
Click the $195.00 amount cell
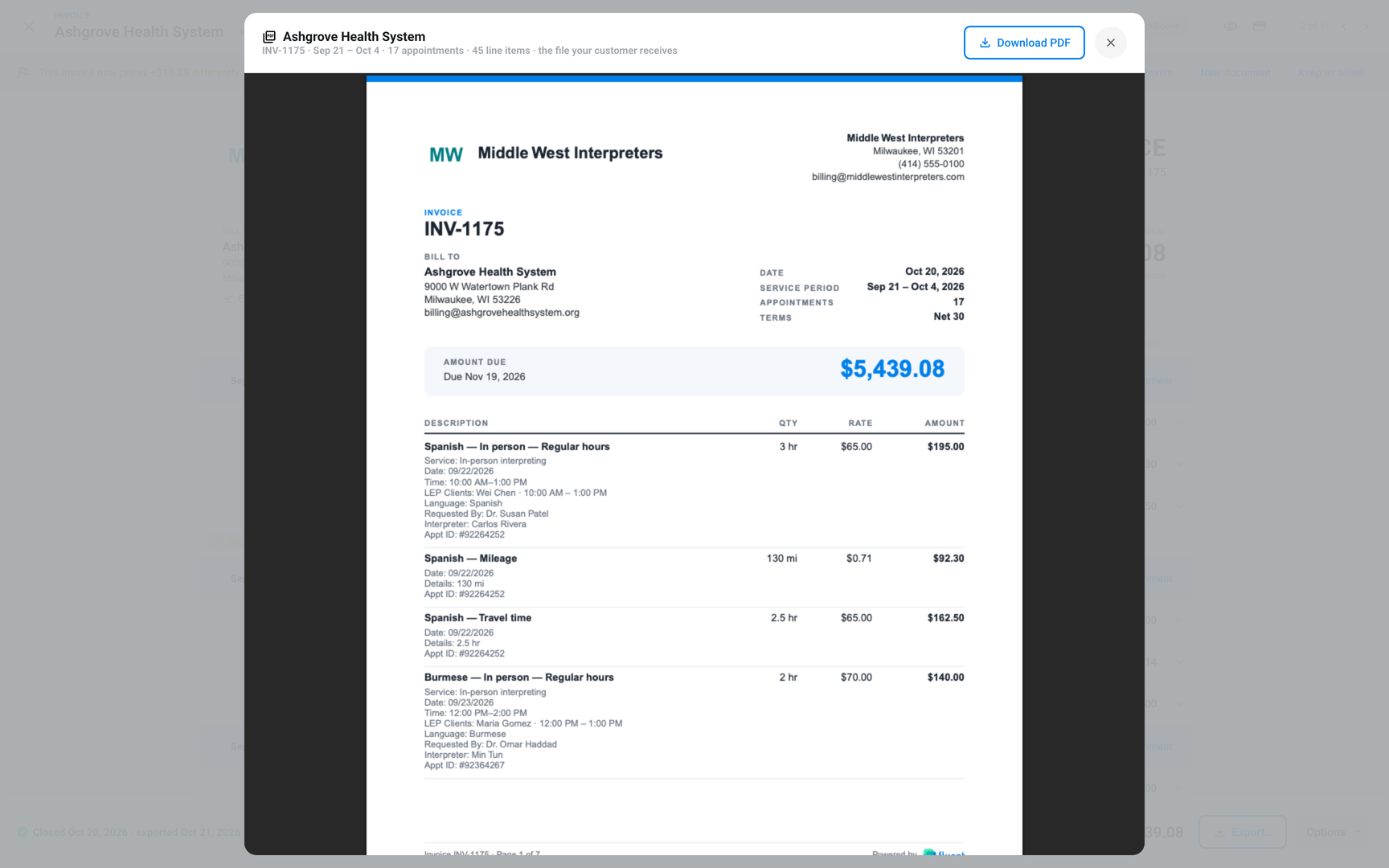(x=945, y=447)
